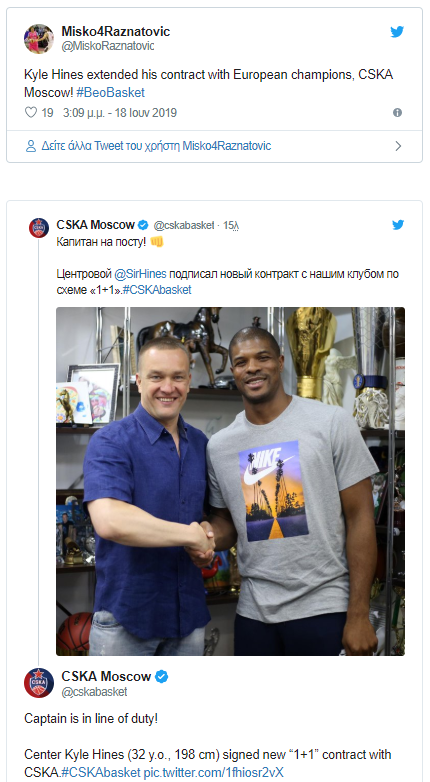Click the Misko4Raznatovic display name
The height and width of the screenshot is (782, 430).
(116, 32)
